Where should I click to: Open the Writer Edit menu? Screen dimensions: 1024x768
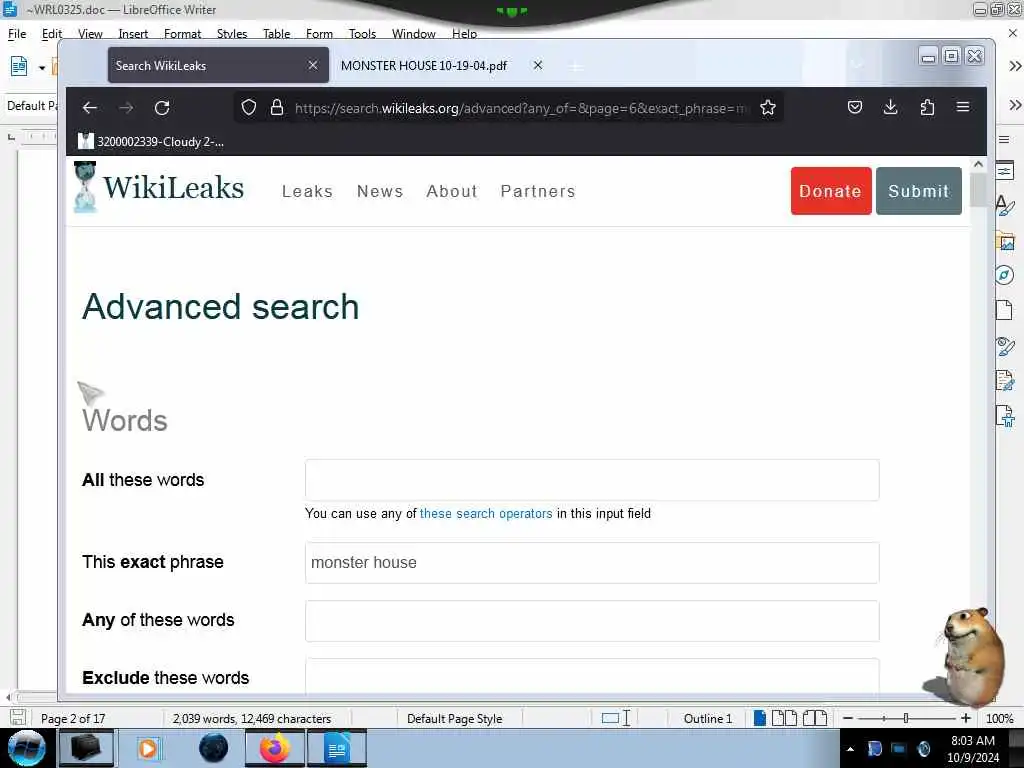[52, 34]
